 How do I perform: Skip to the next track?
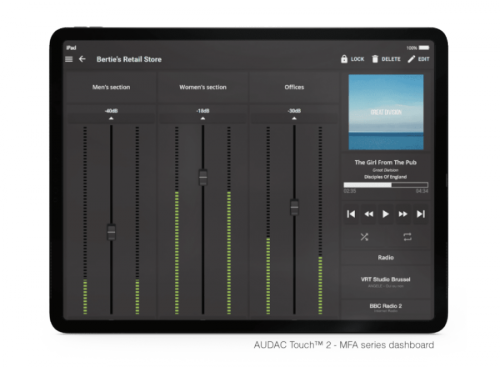pyautogui.click(x=421, y=214)
